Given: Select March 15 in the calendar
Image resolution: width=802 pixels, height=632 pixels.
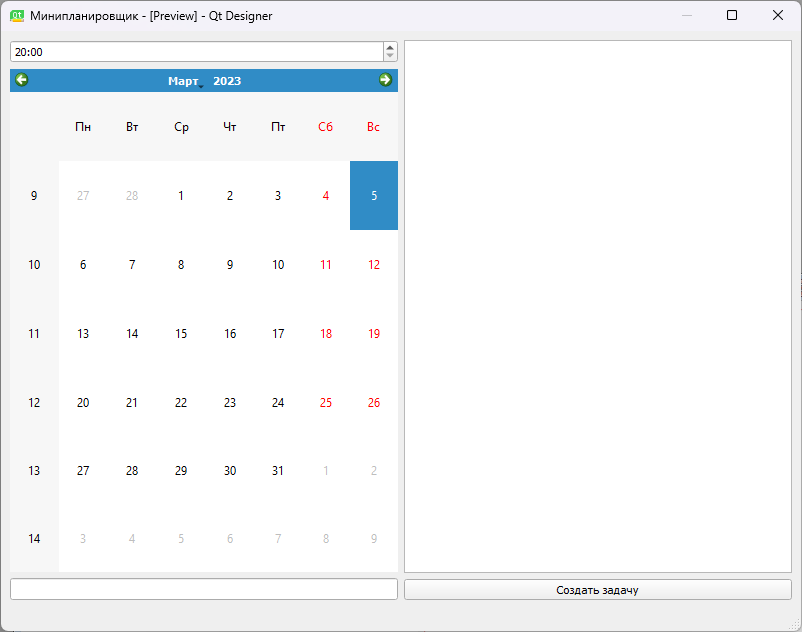Looking at the screenshot, I should 181,334.
